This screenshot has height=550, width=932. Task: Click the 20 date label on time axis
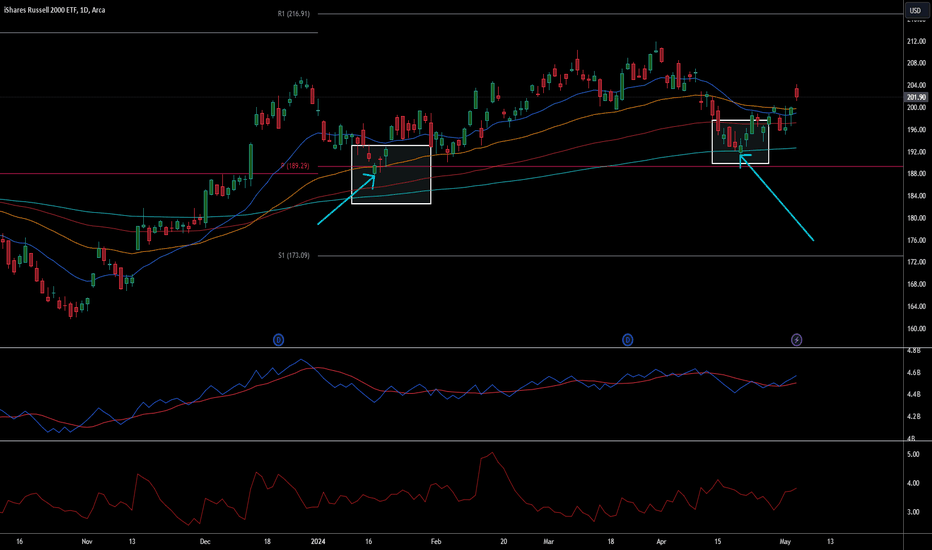coord(503,542)
